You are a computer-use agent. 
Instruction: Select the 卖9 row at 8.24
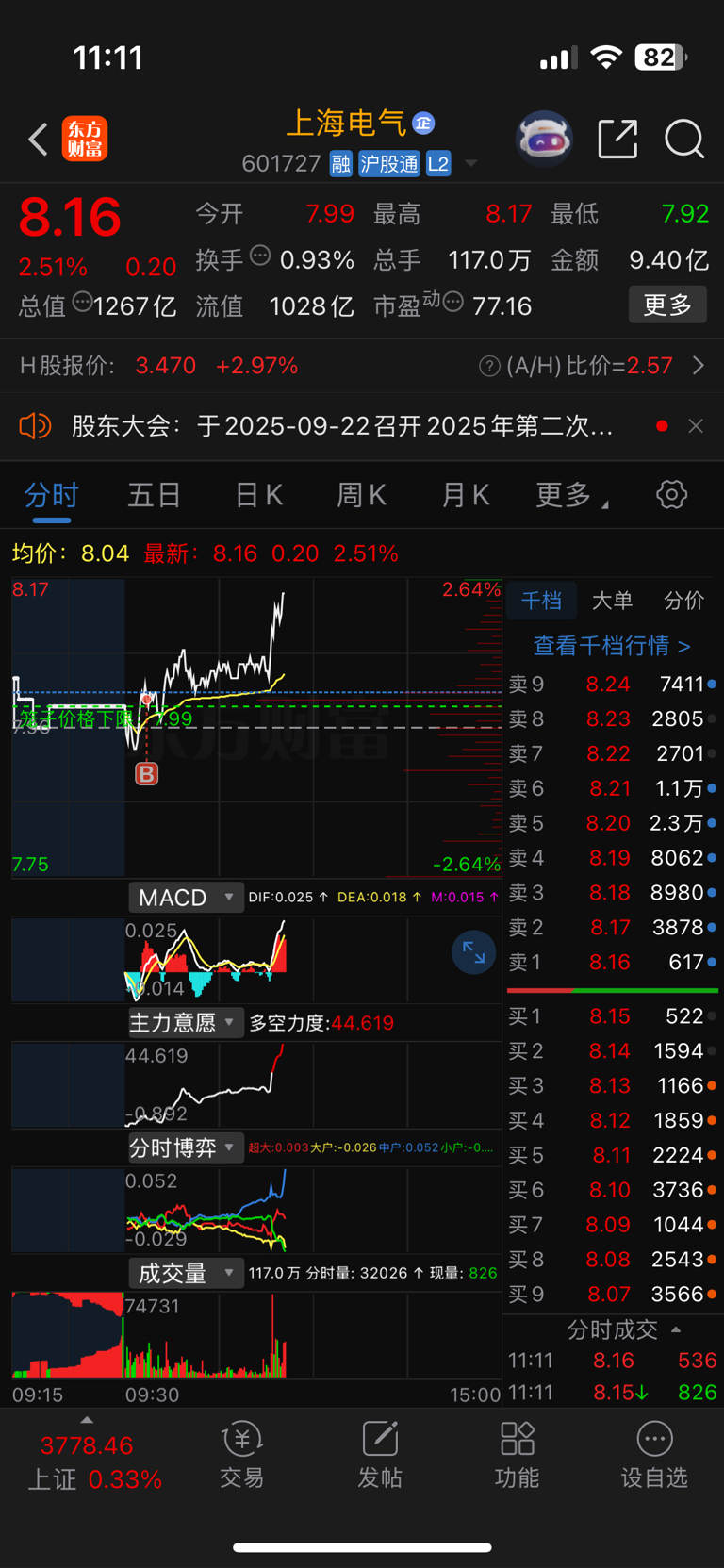tap(612, 685)
